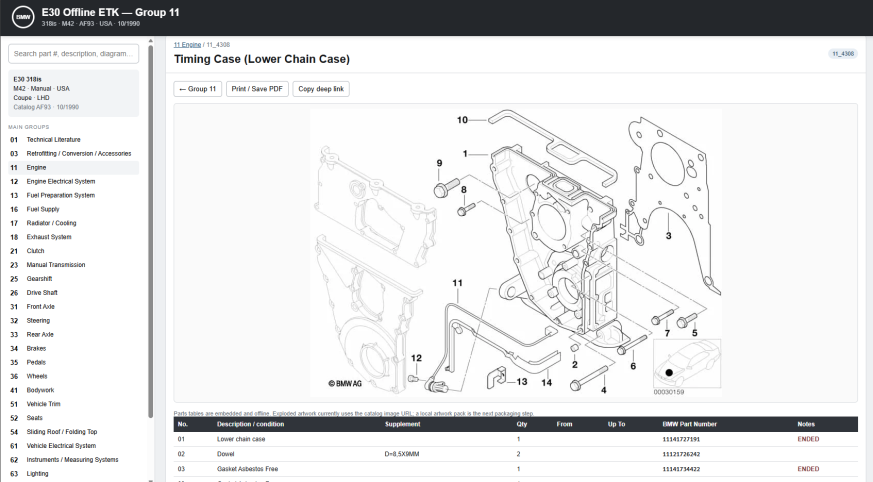Click callout number 13 in diagram

[522, 382]
